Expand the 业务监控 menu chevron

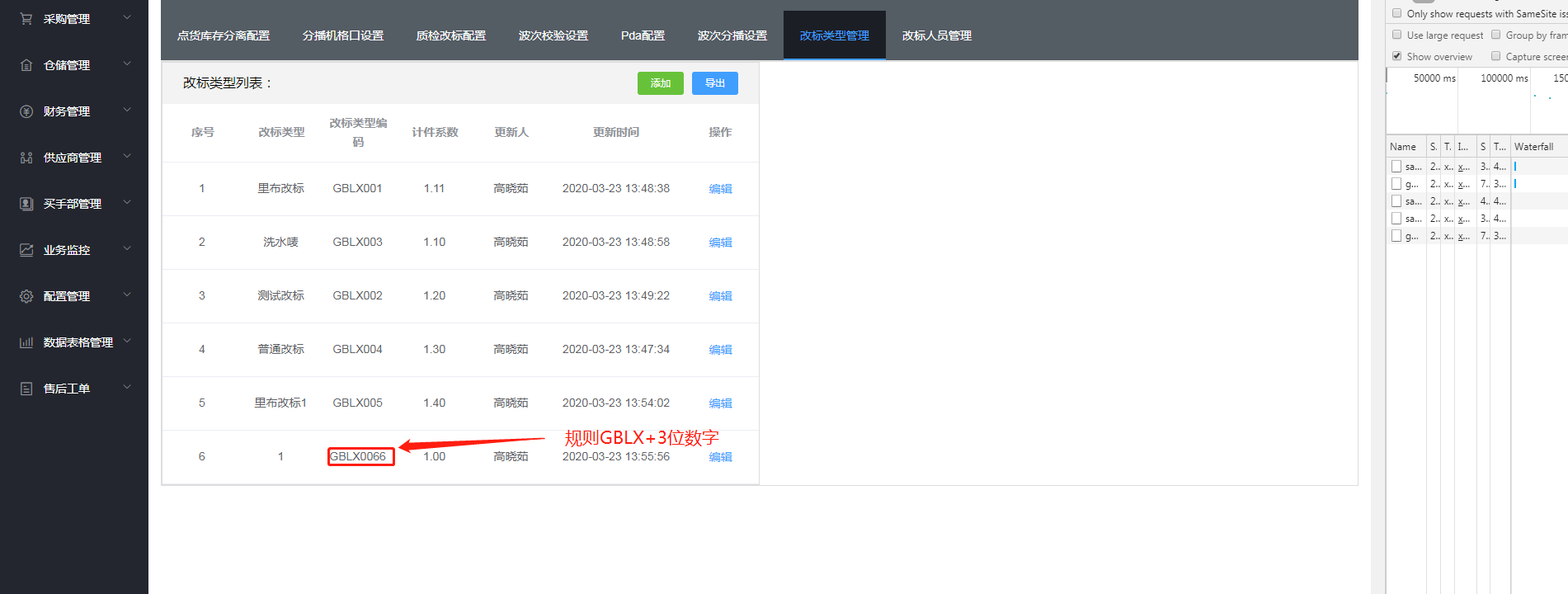pos(127,248)
